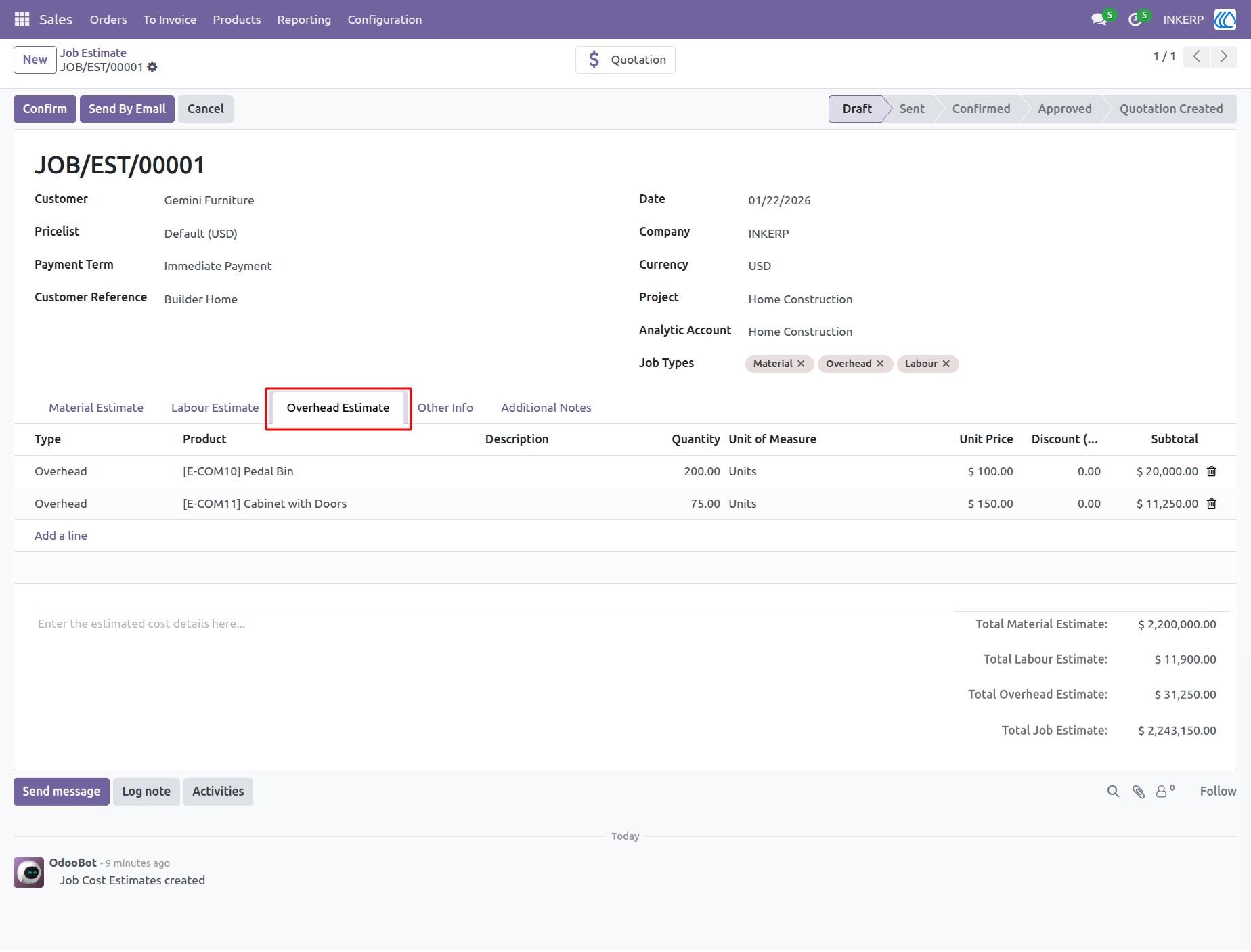Viewport: 1251px width, 952px height.
Task: Open the conversations messages icon
Action: [x=1099, y=20]
